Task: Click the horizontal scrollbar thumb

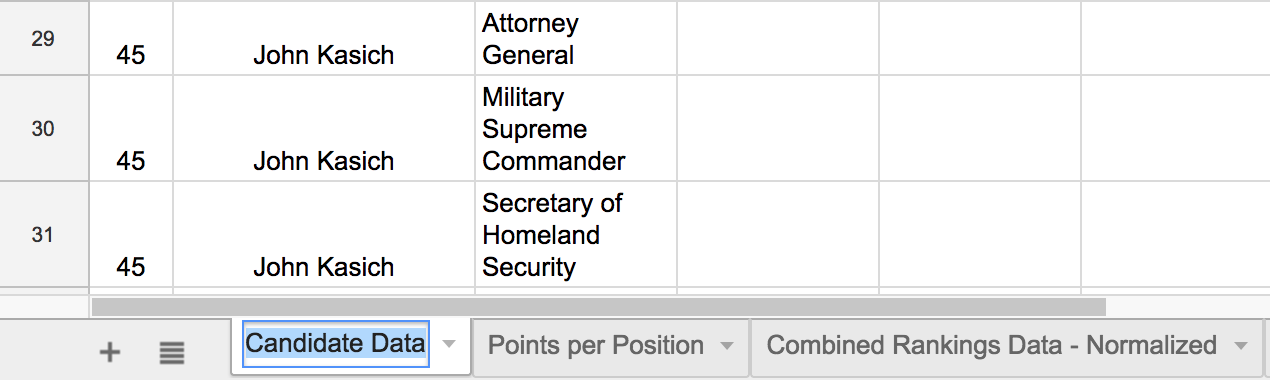Action: tap(598, 306)
